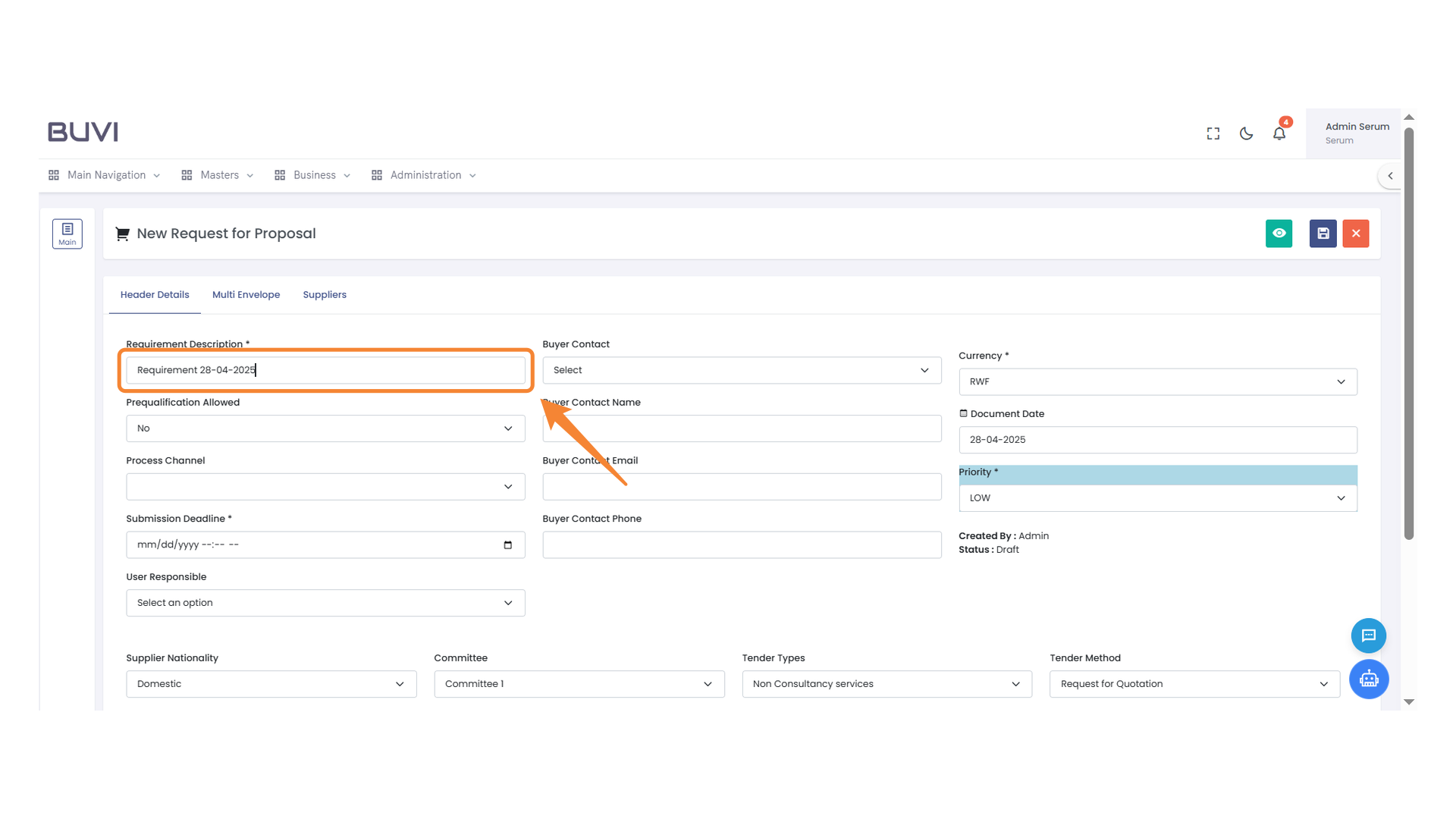Switch to the Multi Envelope tab

246,294
